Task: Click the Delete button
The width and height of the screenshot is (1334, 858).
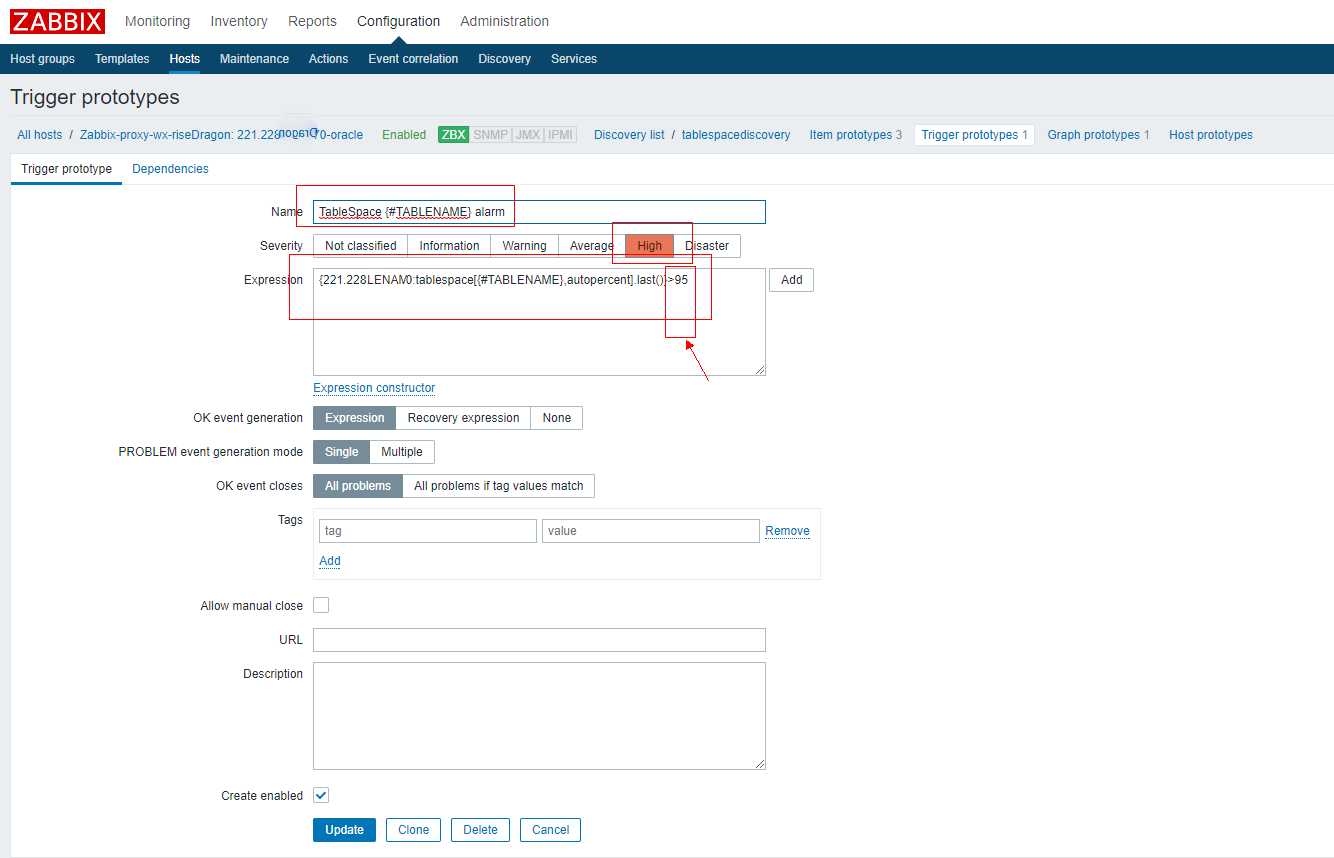Action: tap(480, 830)
